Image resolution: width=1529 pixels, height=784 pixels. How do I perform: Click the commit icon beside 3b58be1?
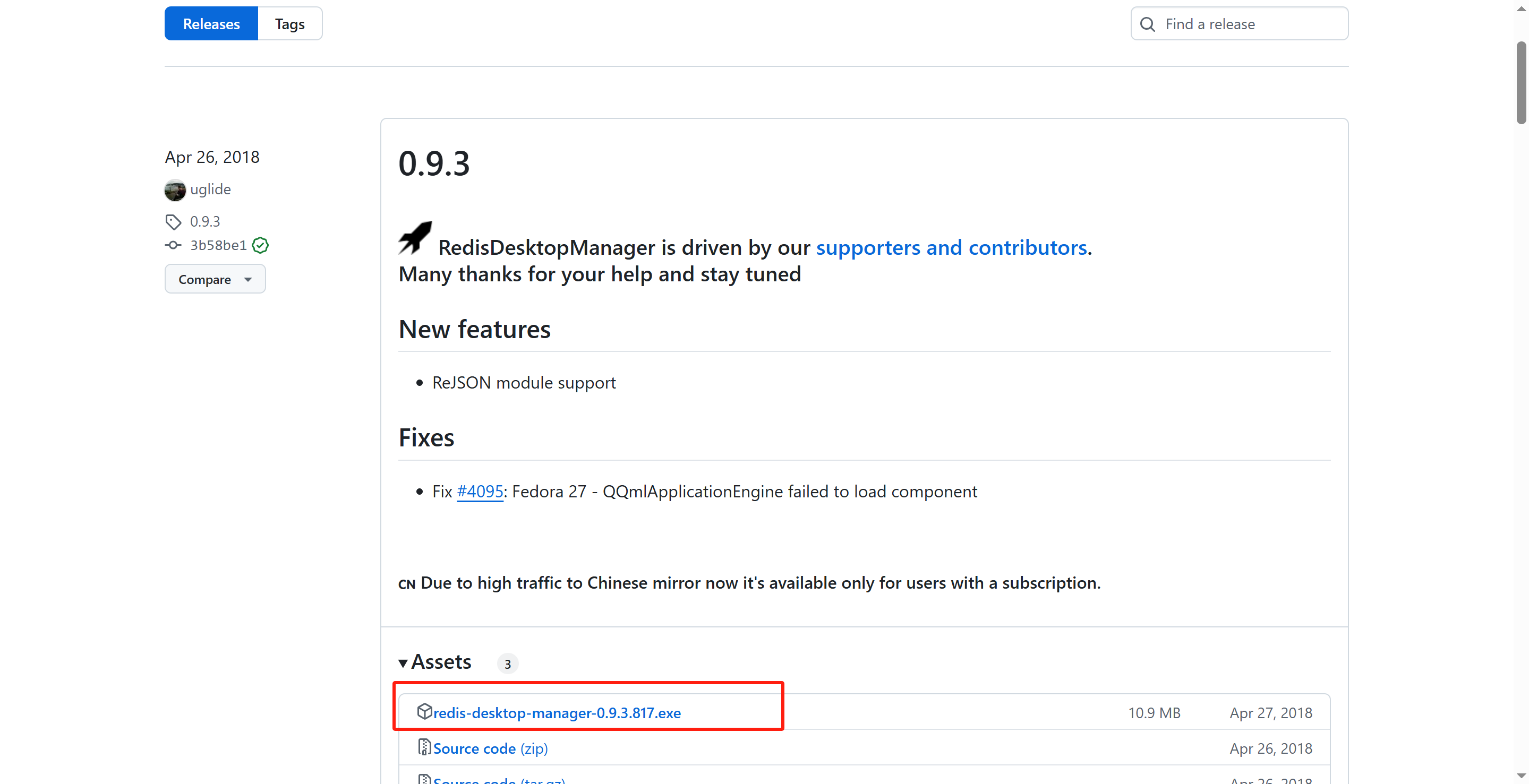point(173,245)
